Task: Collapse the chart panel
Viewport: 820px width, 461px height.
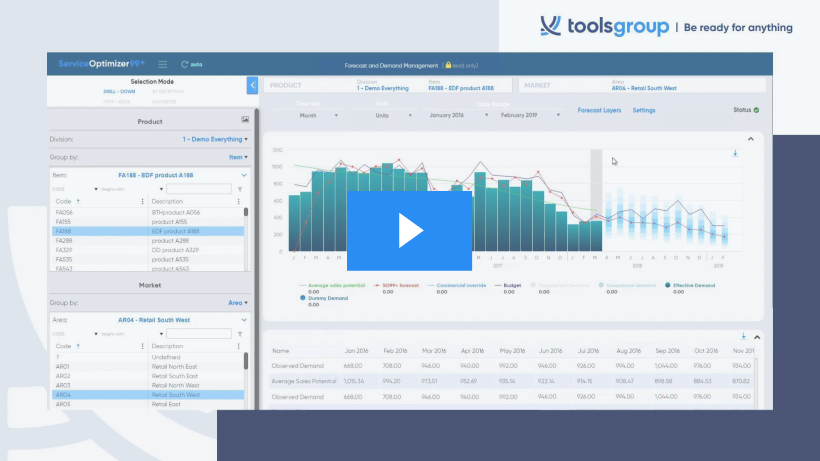Action: coord(750,139)
